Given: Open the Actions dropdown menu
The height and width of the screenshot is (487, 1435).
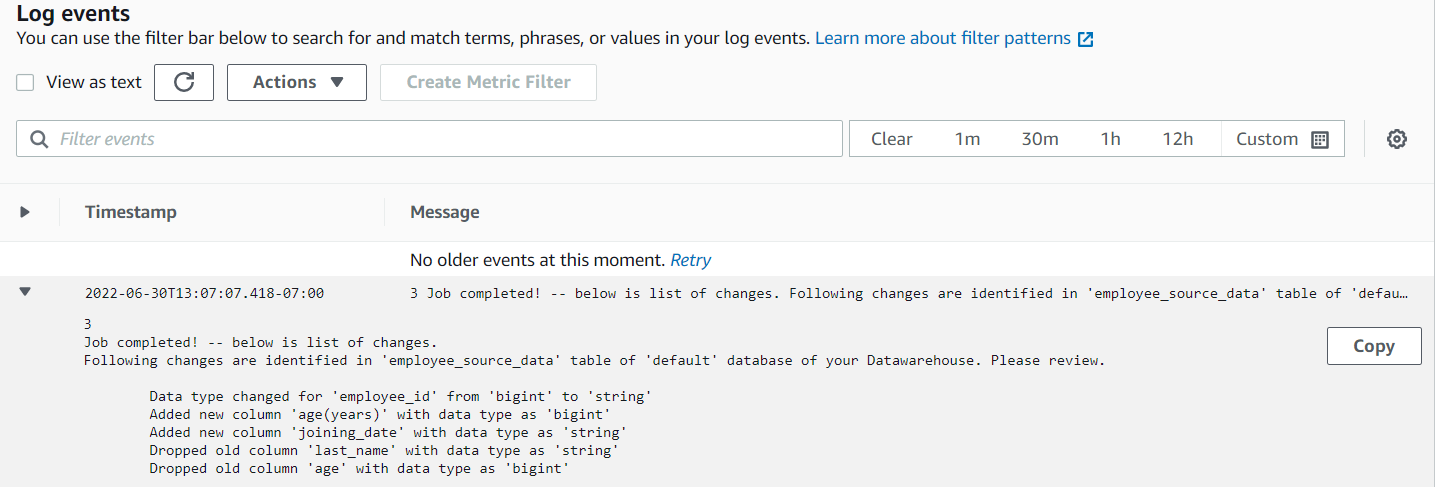Looking at the screenshot, I should (297, 82).
